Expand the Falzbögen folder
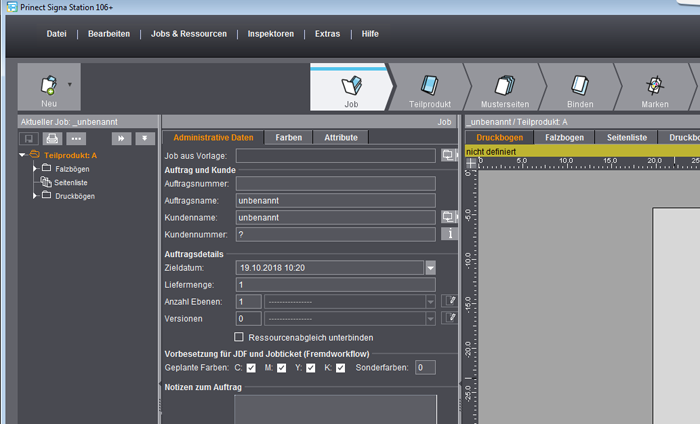This screenshot has height=424, width=700. coord(35,169)
